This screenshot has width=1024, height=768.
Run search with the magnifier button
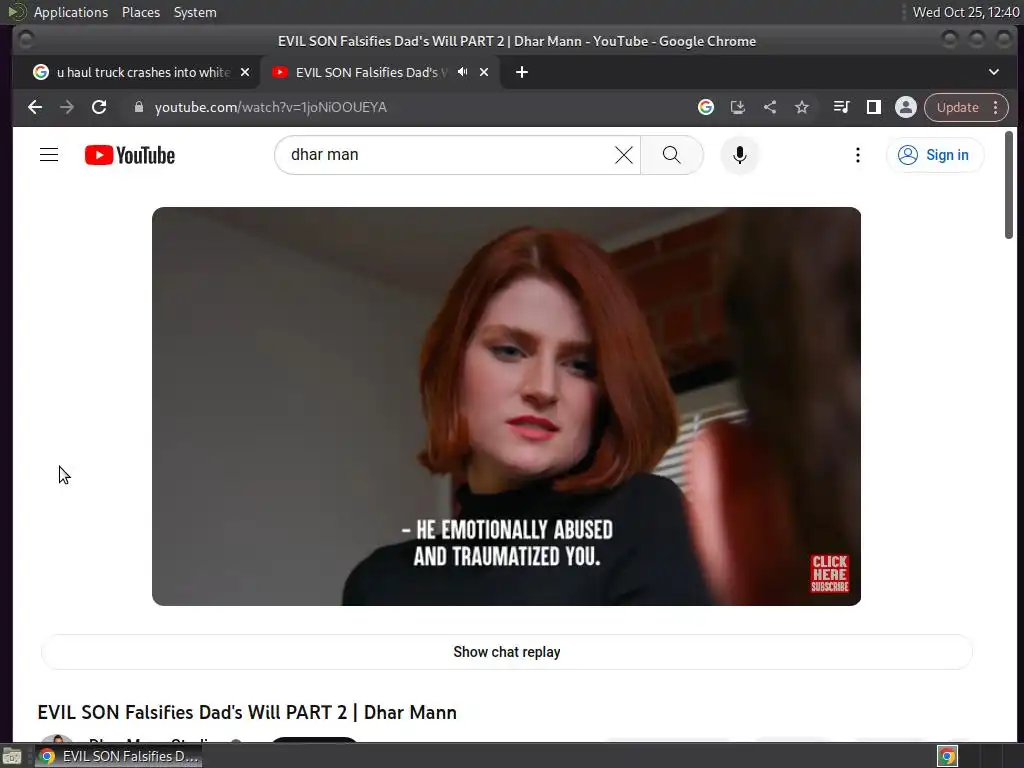pyautogui.click(x=671, y=155)
